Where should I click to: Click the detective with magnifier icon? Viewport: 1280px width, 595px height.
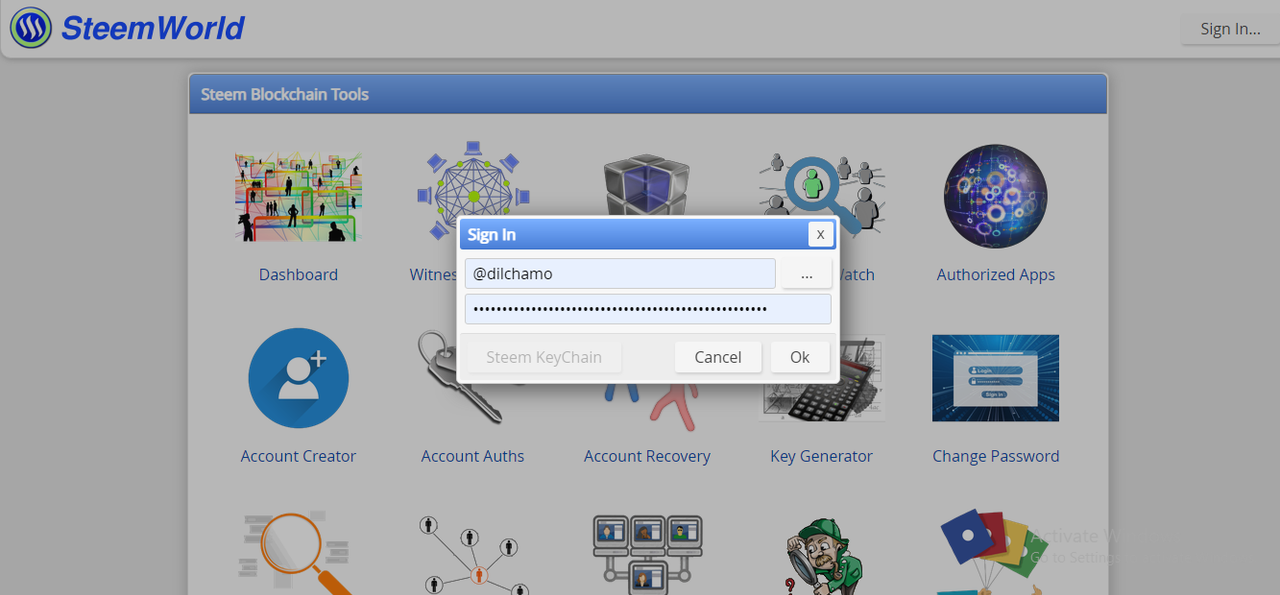(x=822, y=556)
